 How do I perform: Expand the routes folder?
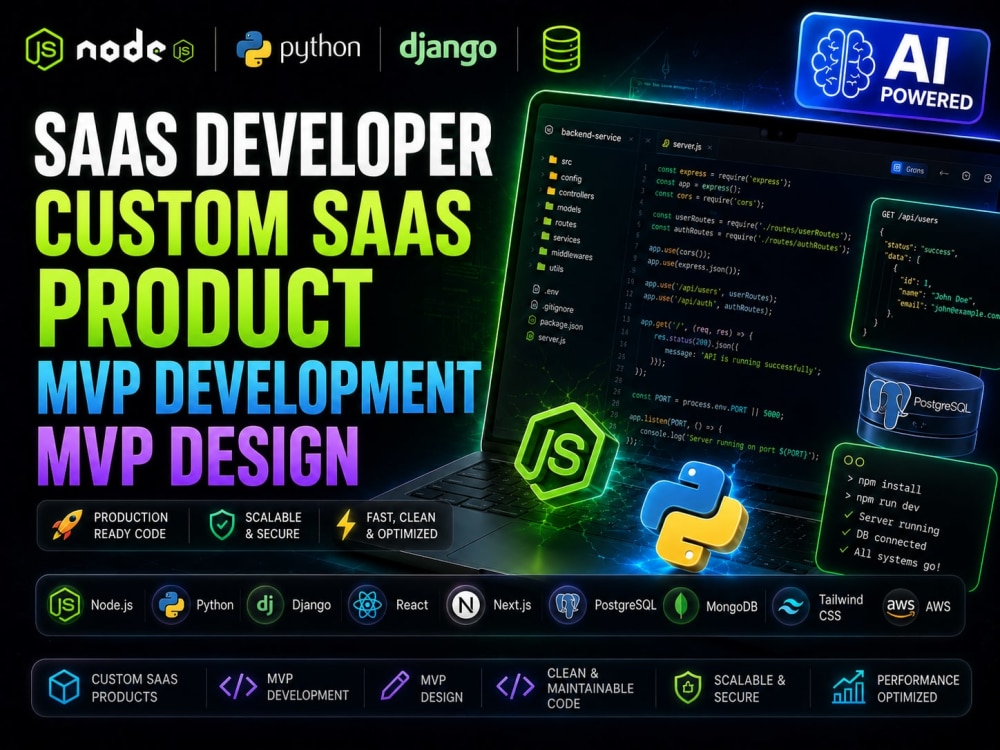tap(557, 223)
